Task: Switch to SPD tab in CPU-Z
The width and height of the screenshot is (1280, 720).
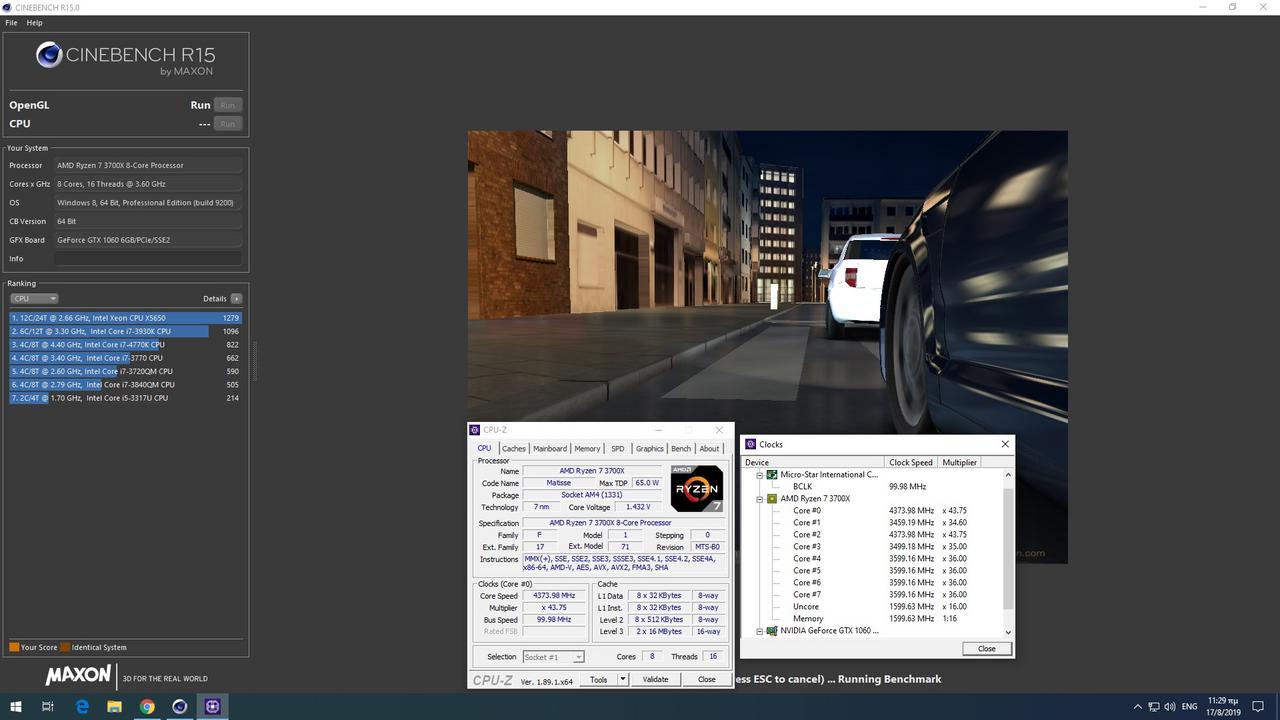Action: pos(618,448)
